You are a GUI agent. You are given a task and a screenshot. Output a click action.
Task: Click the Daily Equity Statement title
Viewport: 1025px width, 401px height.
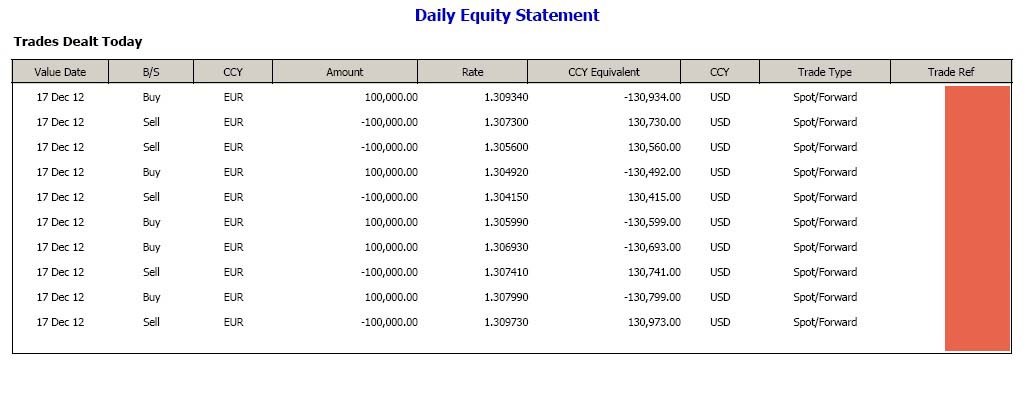coord(507,15)
